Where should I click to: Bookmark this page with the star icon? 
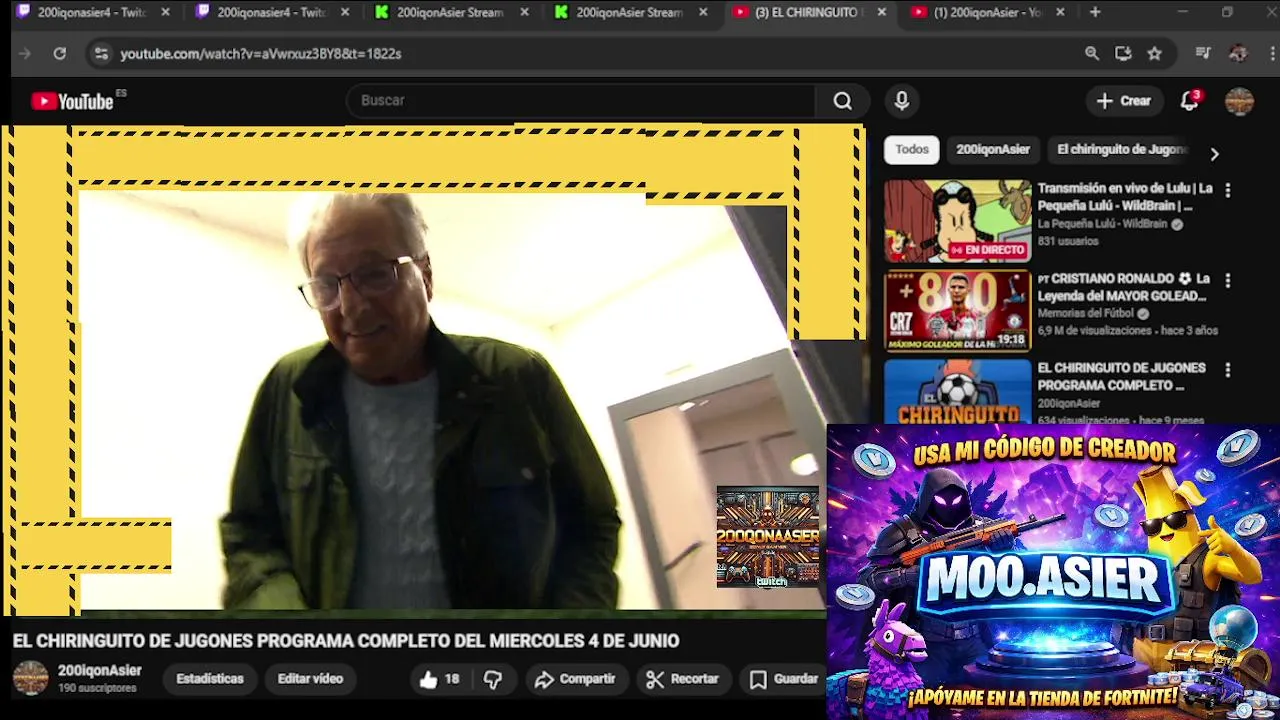pos(1155,54)
